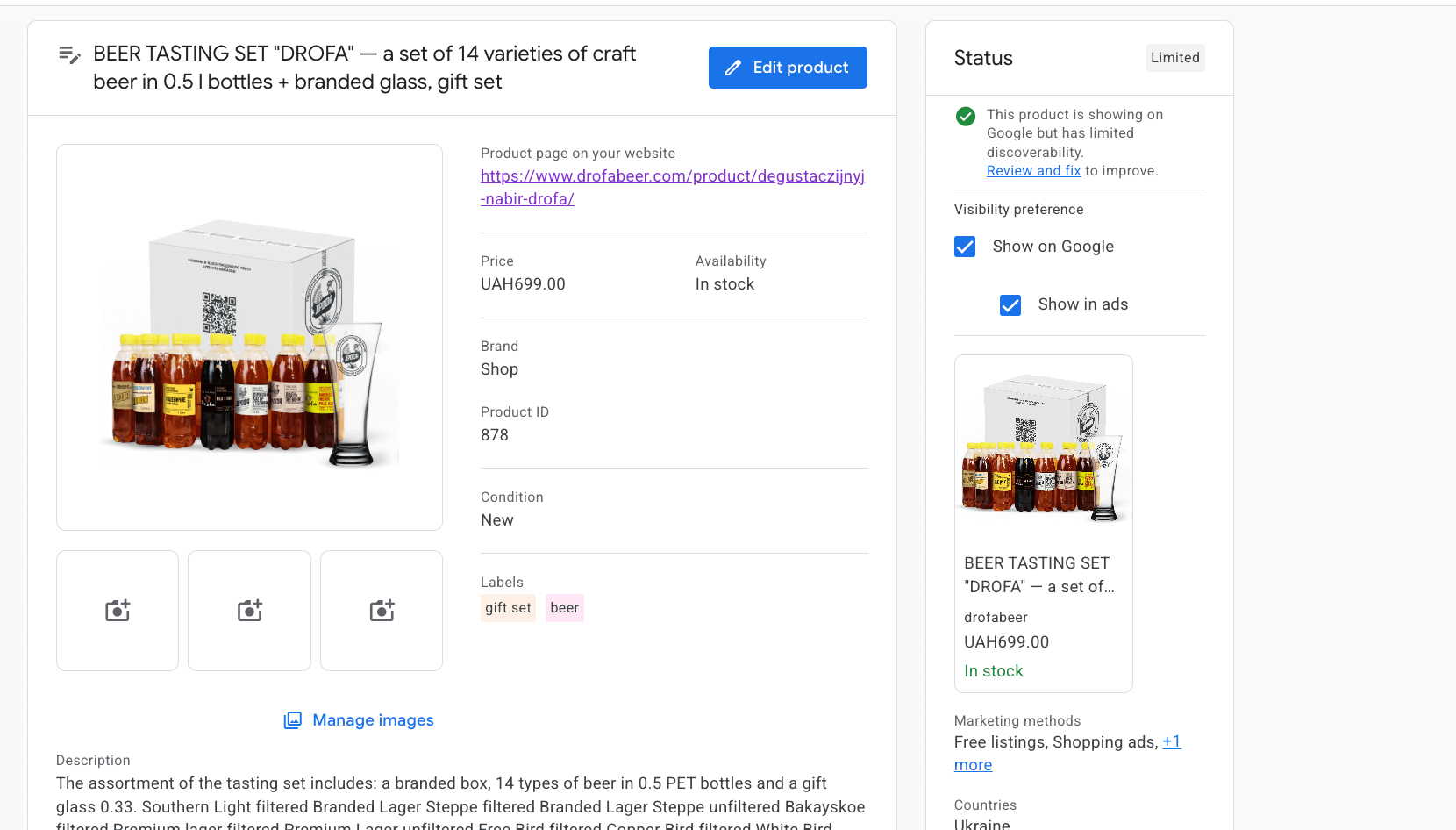Click the second add-image placeholder icon
1456x830 pixels.
pos(250,611)
